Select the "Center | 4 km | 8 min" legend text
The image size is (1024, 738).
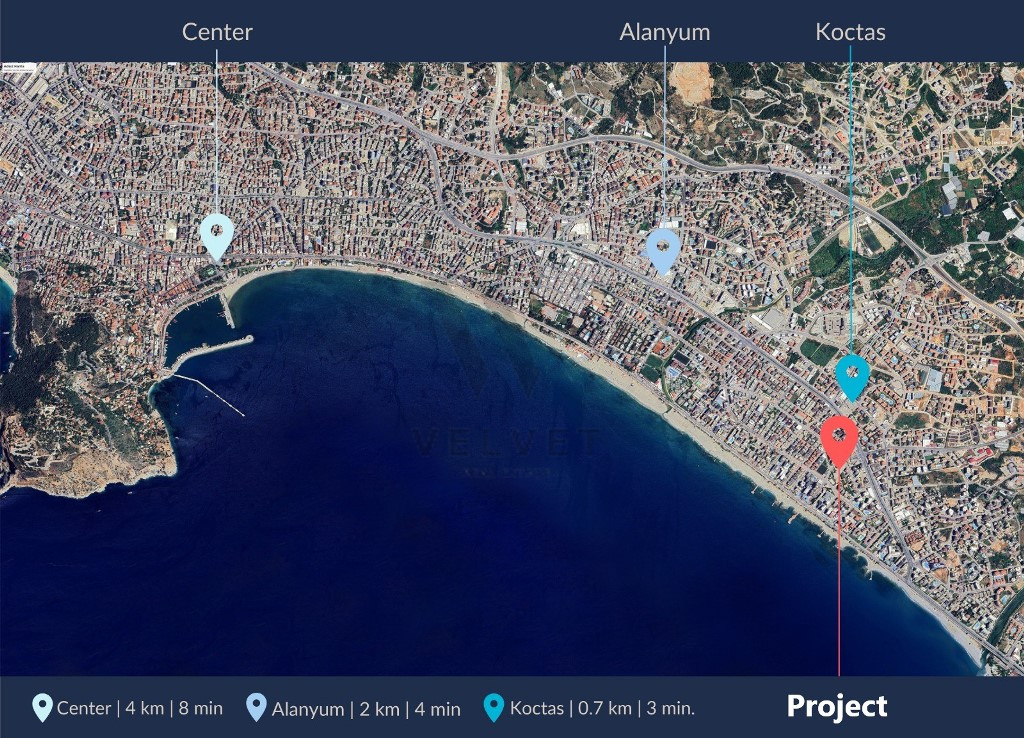[x=140, y=709]
